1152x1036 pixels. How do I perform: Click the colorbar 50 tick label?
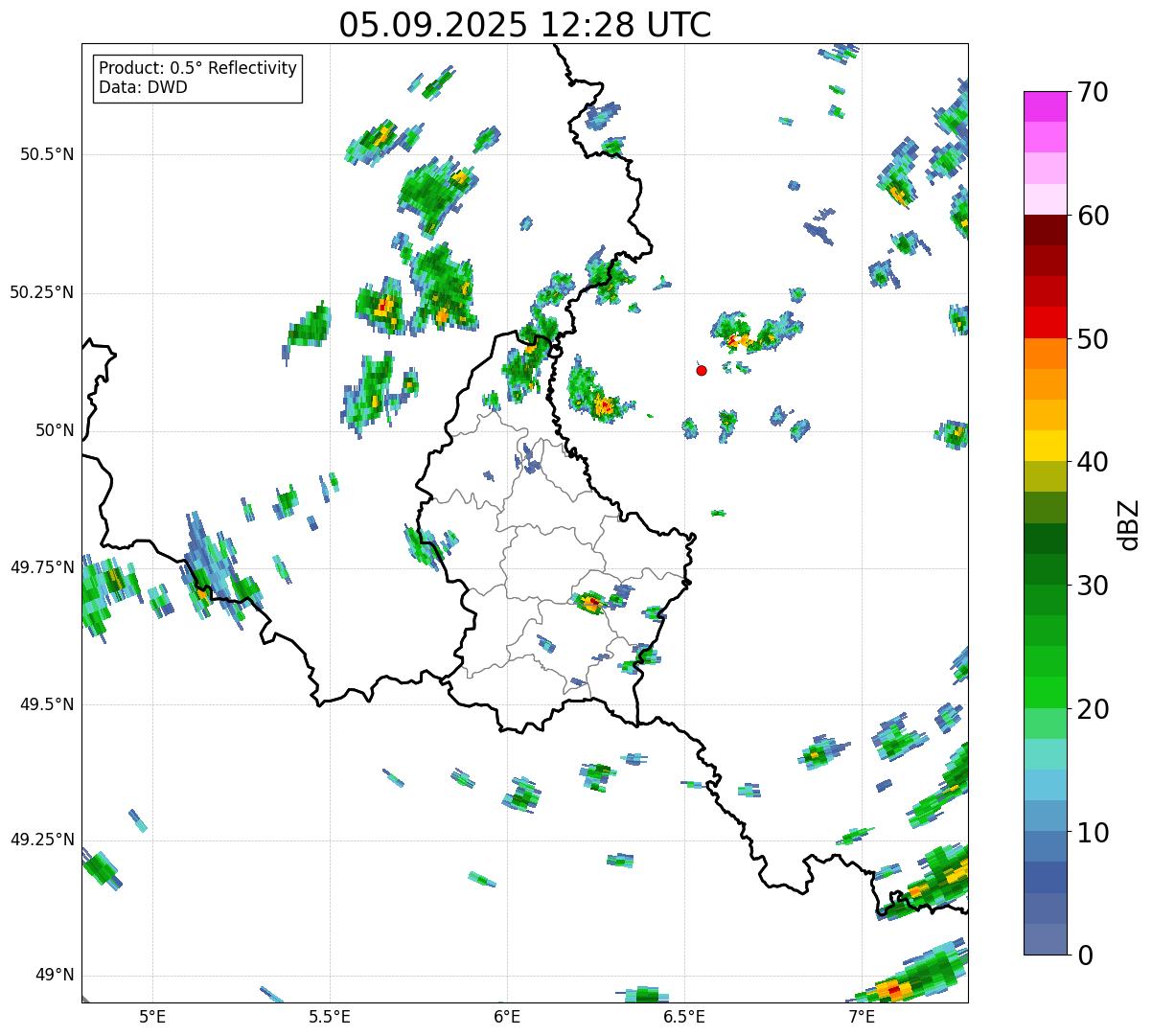pyautogui.click(x=1093, y=339)
